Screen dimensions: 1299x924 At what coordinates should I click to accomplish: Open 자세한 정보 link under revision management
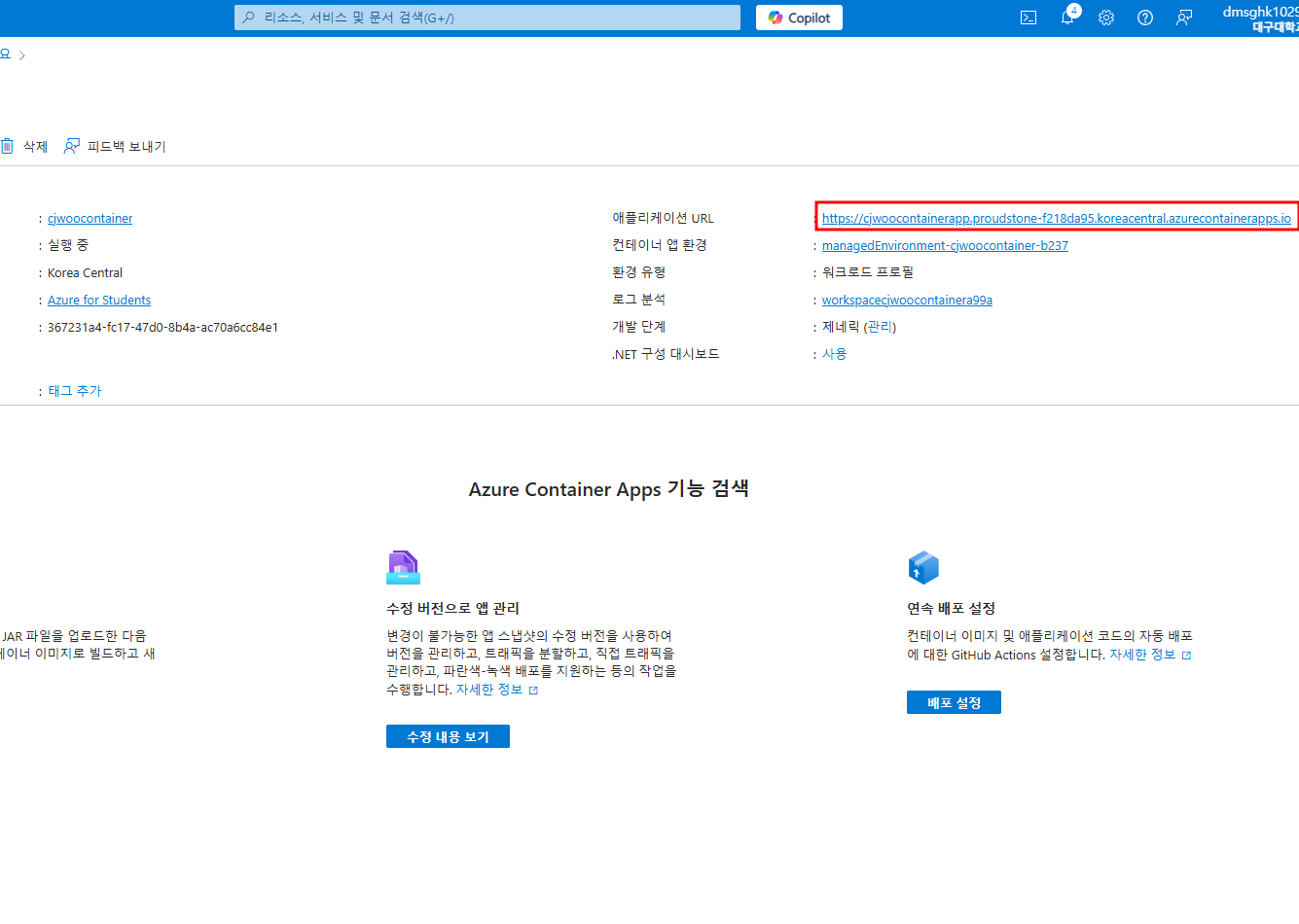(x=496, y=690)
